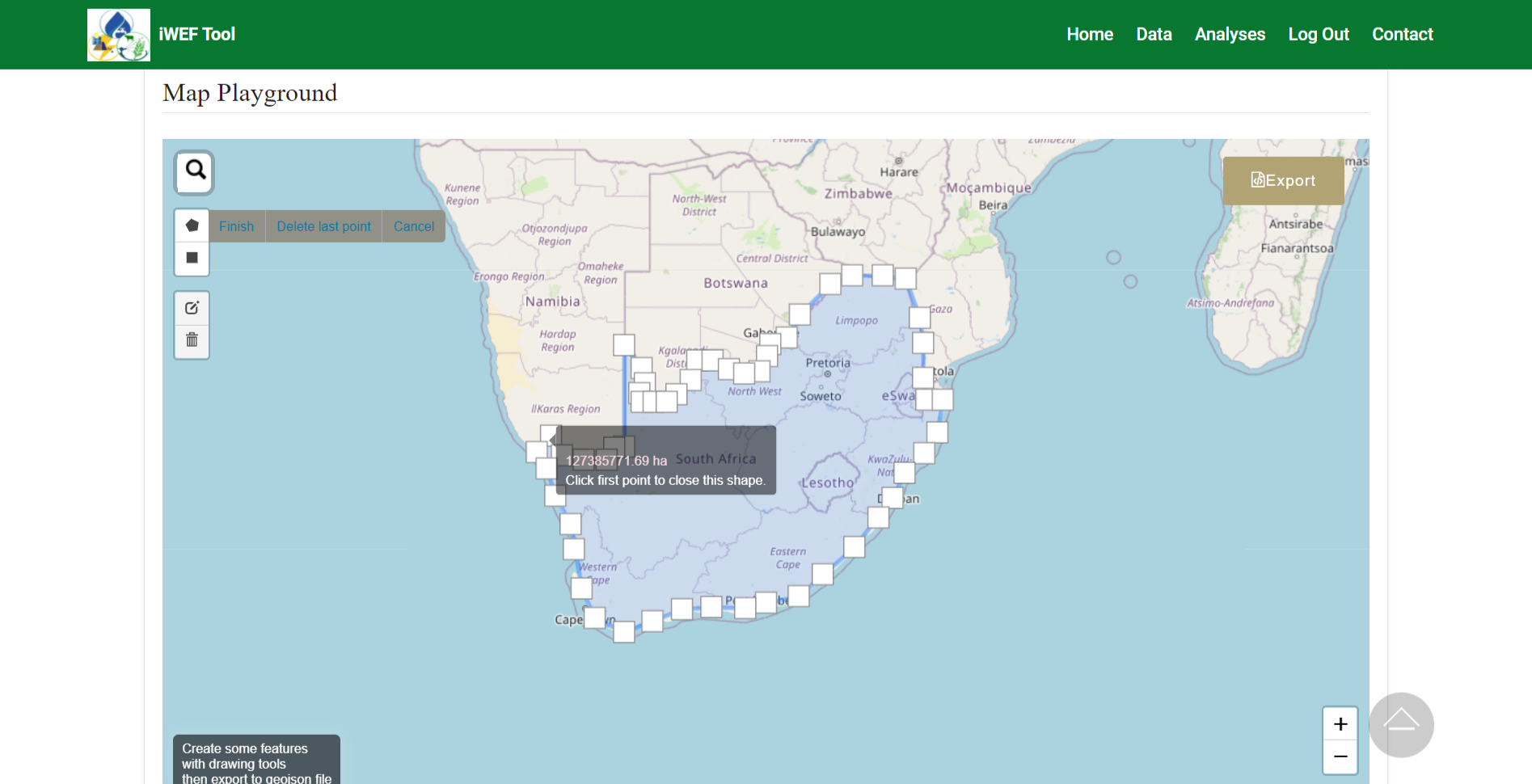Open the Data menu
This screenshot has height=784, width=1532.
1154,34
